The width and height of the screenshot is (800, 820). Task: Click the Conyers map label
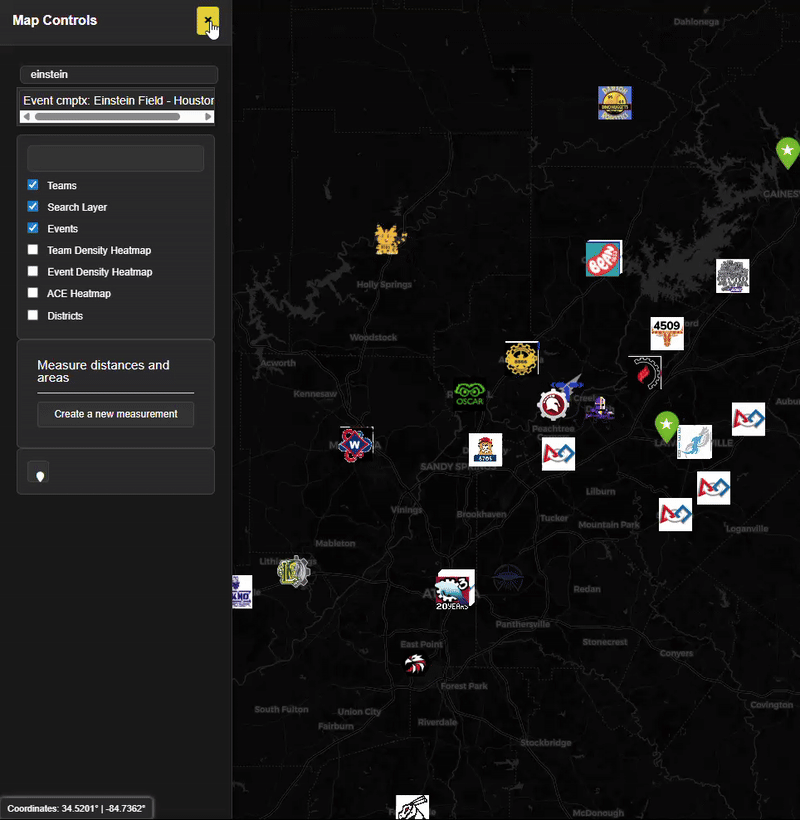coord(677,653)
